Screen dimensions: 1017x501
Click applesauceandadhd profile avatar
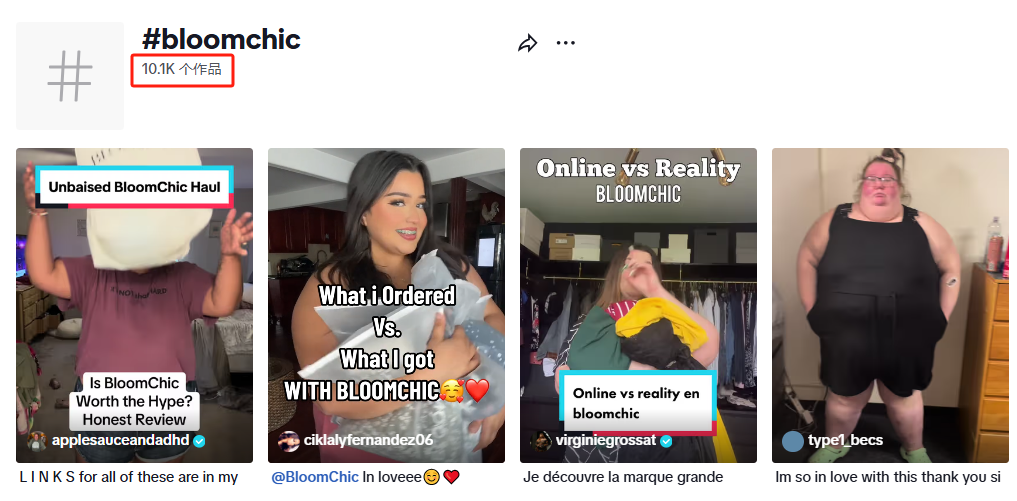(38, 441)
